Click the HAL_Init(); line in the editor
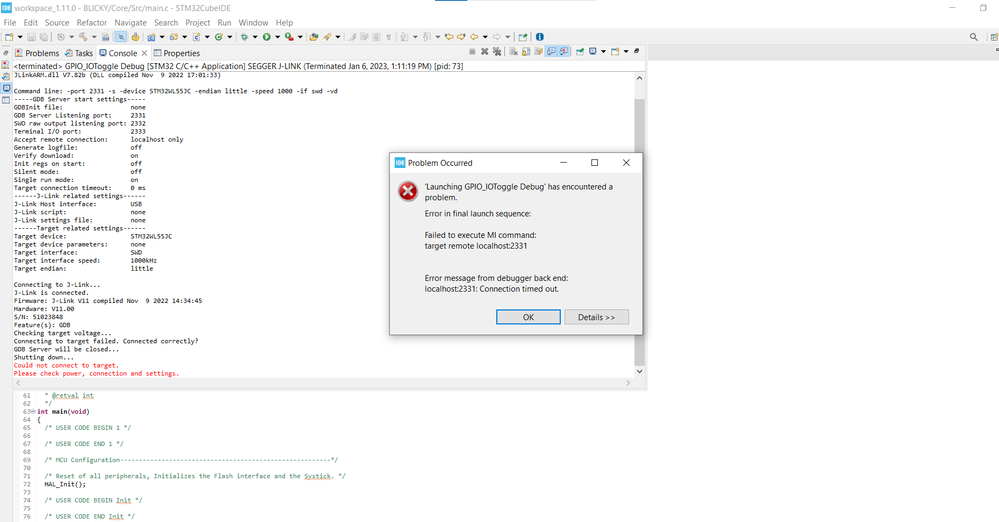Screen dimensions: 999x522 tap(65, 484)
